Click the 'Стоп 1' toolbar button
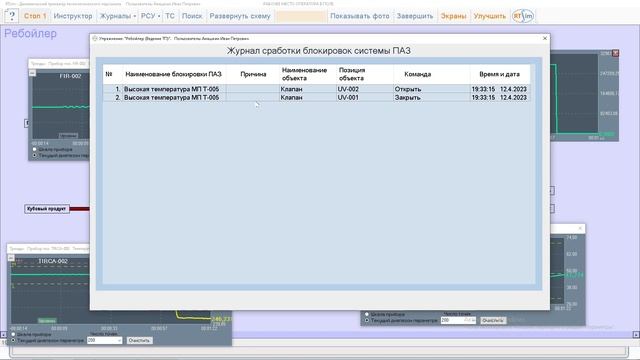The image size is (640, 360). (35, 16)
